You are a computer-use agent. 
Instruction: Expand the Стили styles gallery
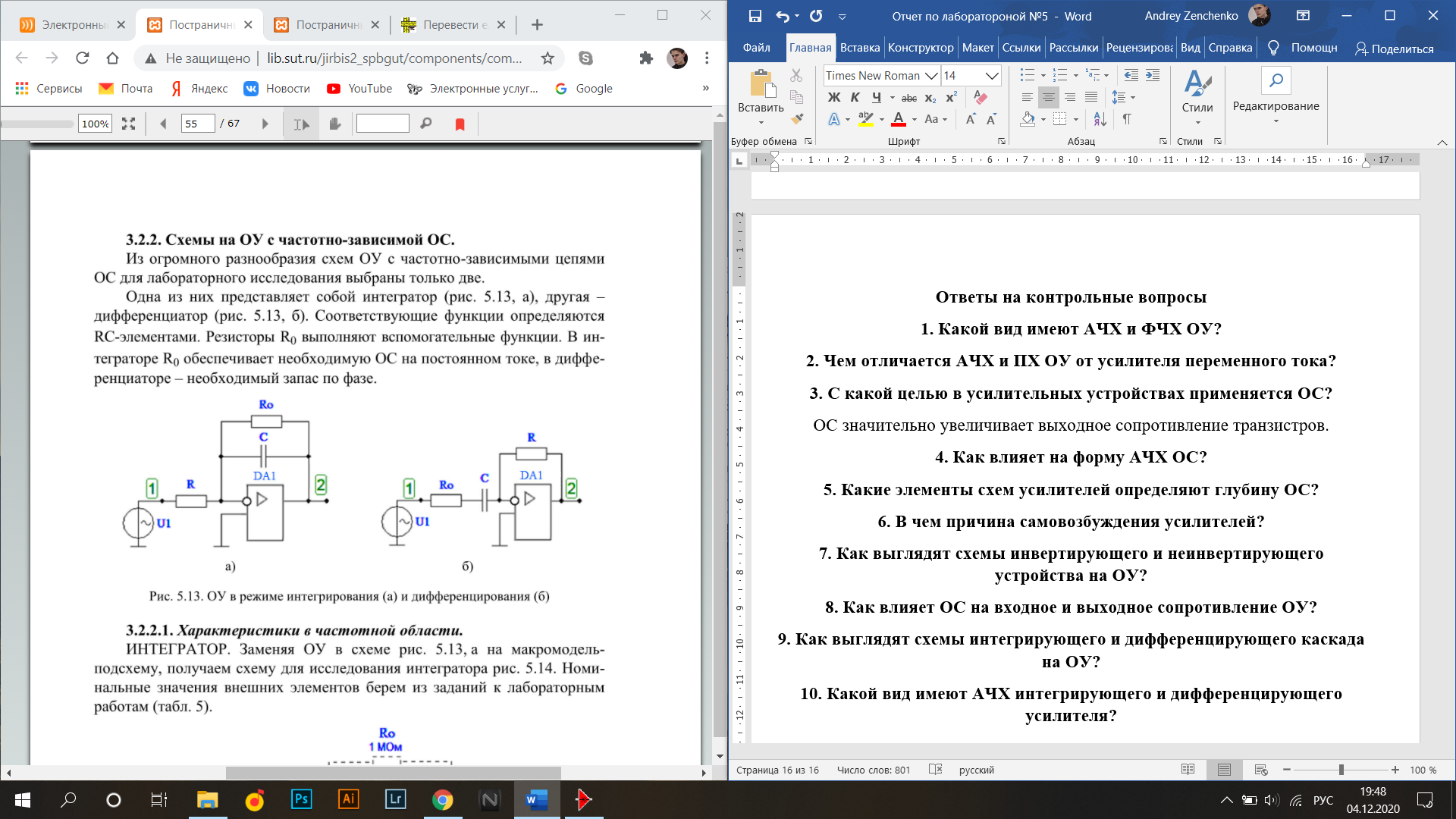click(x=1197, y=123)
